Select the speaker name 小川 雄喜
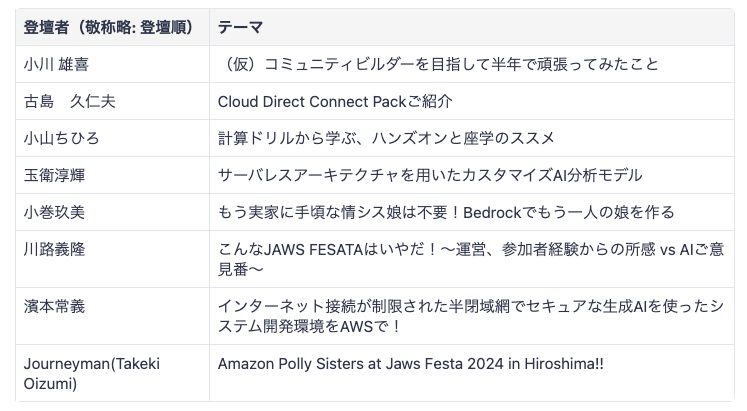 point(56,64)
